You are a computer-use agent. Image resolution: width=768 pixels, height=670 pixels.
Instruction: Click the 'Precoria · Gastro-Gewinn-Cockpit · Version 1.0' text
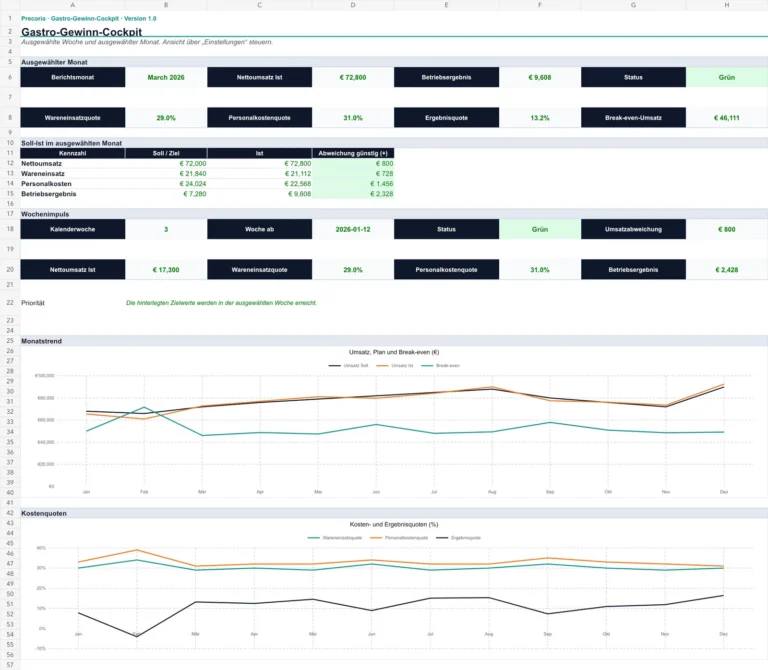(89, 19)
